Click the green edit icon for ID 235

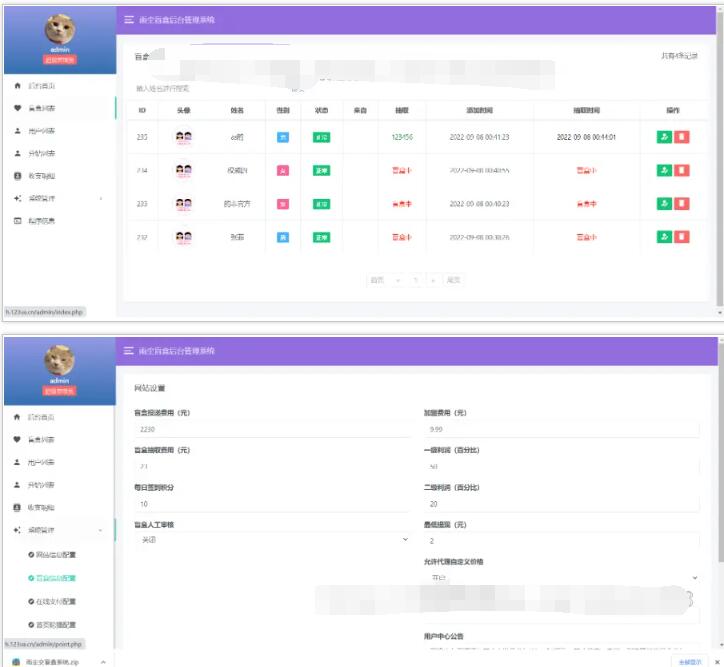click(x=664, y=137)
